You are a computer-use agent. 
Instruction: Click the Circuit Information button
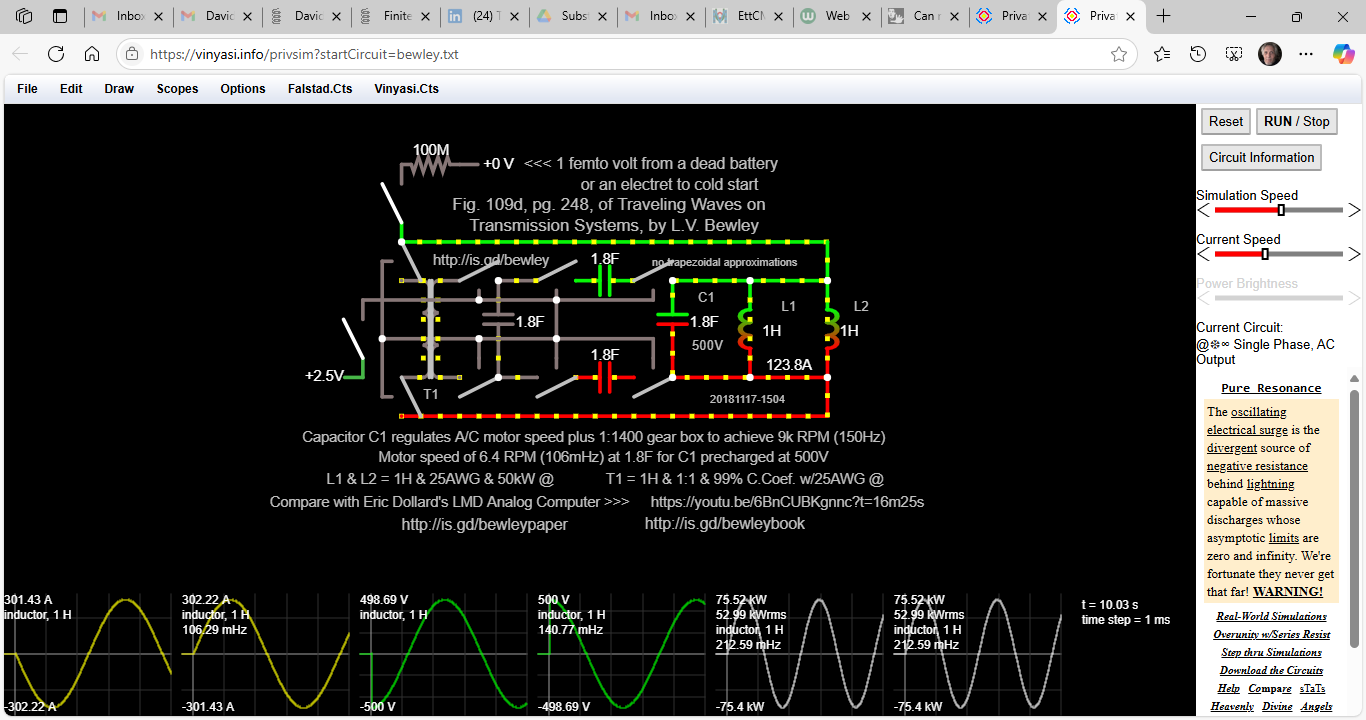pyautogui.click(x=1261, y=157)
